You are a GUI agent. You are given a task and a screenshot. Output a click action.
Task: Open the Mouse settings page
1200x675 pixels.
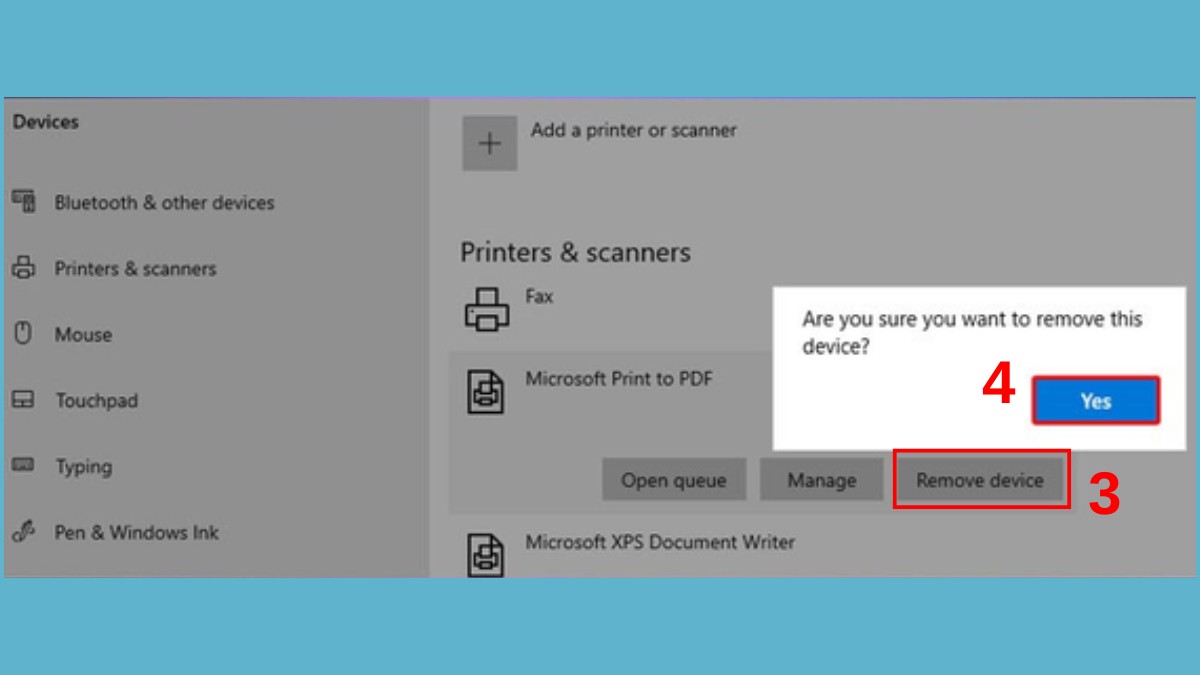85,334
